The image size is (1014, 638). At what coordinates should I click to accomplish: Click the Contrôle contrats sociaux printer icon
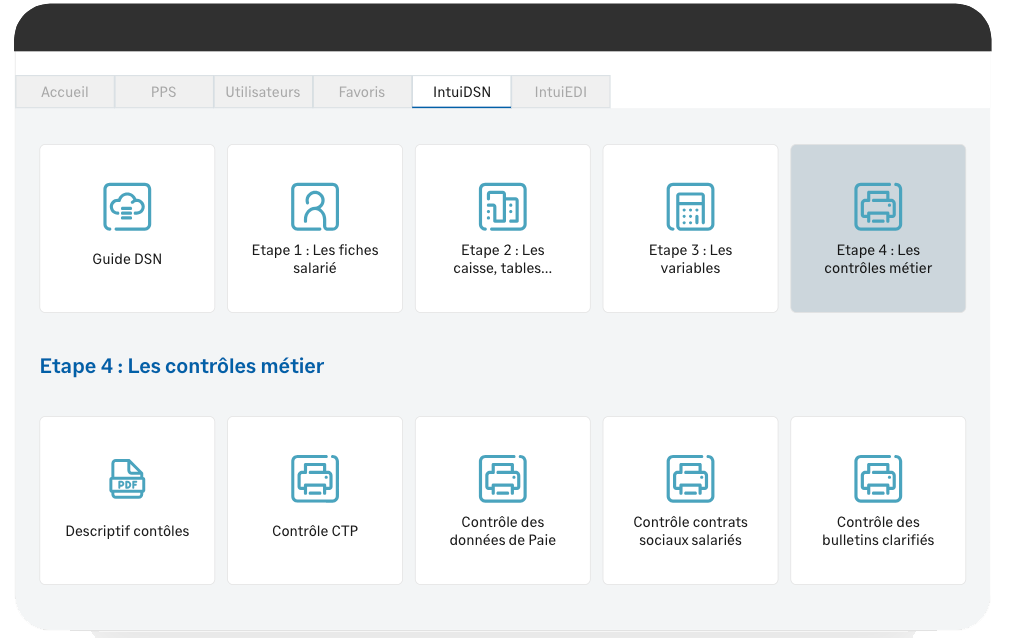pyautogui.click(x=690, y=479)
